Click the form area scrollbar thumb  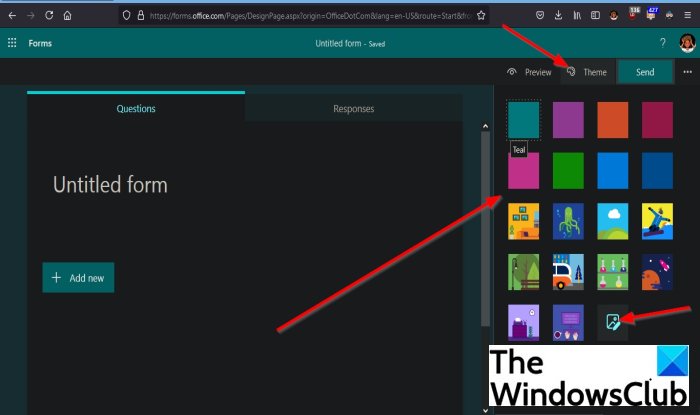[485, 229]
